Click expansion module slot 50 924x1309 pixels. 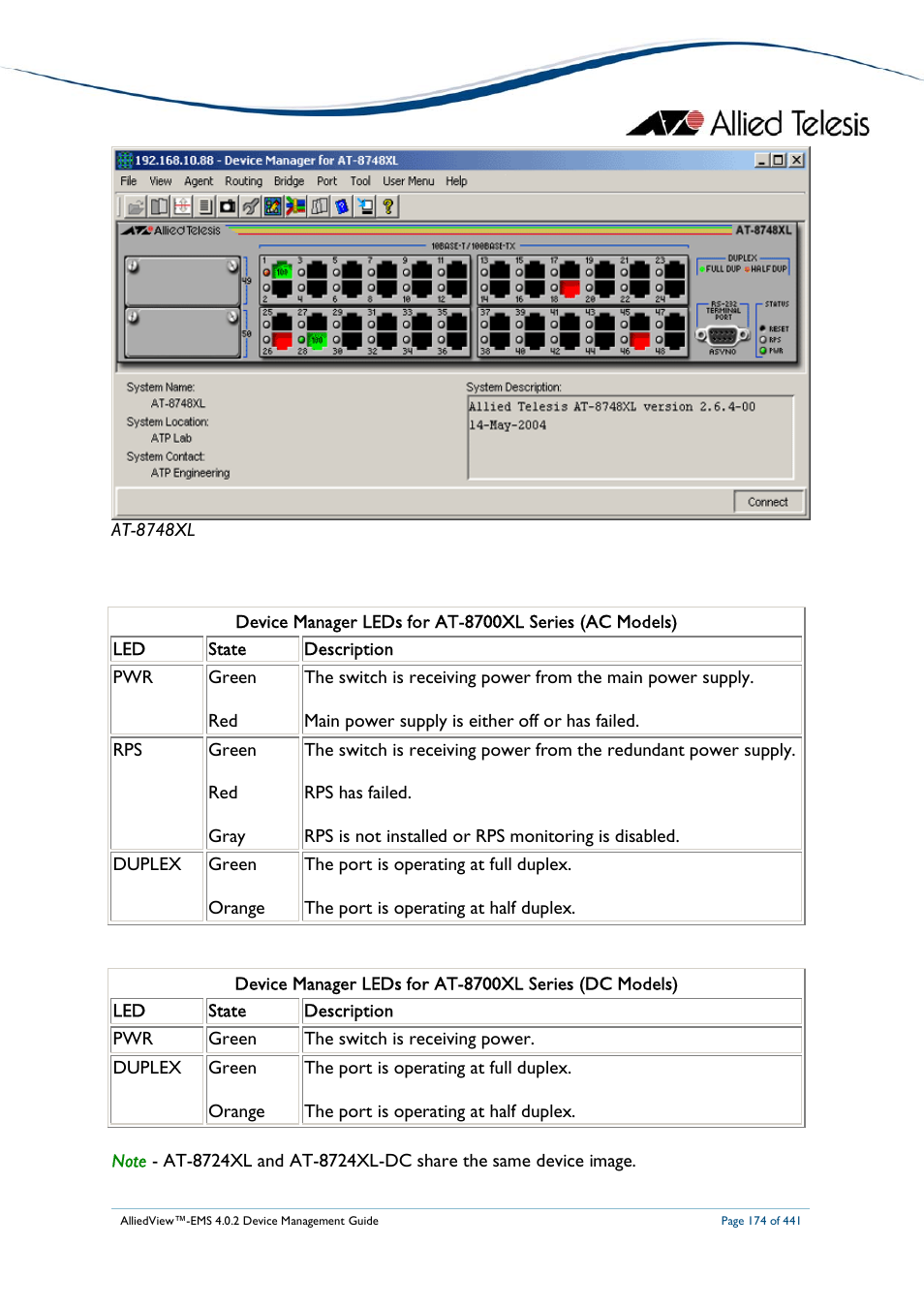coord(182,333)
